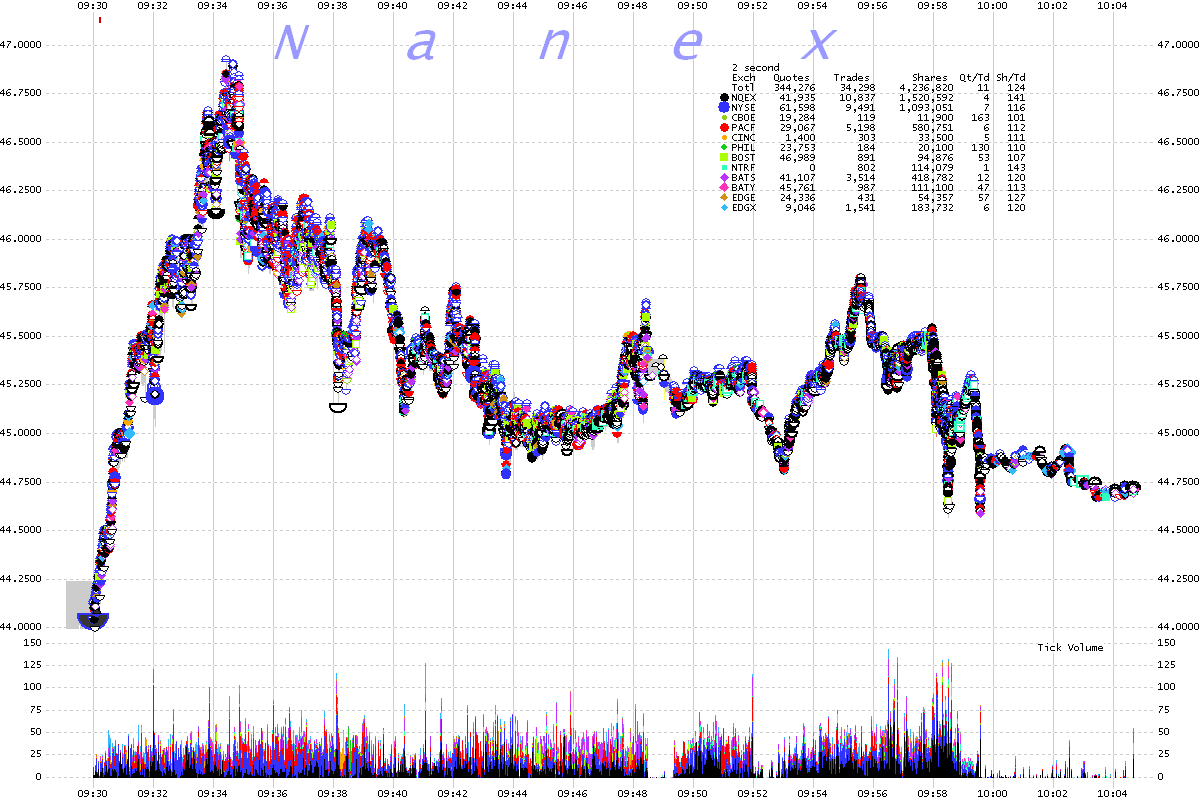1200x800 pixels.
Task: Click the "BATS" exchange name
Action: tap(744, 177)
